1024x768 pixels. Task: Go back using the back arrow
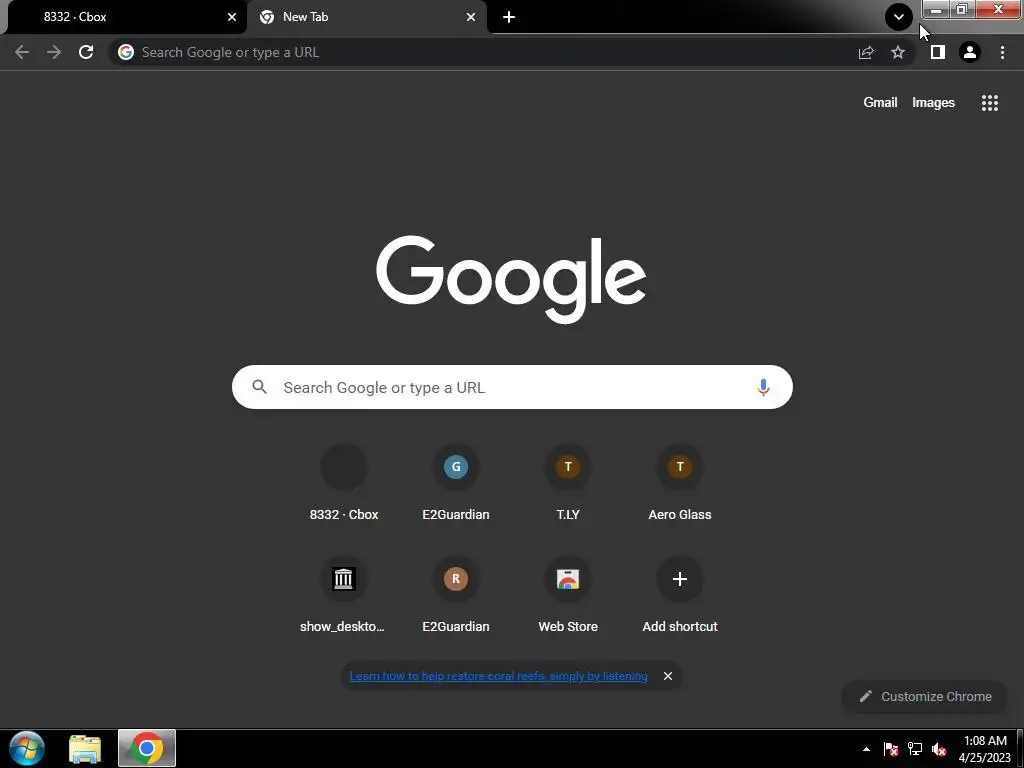pos(22,52)
